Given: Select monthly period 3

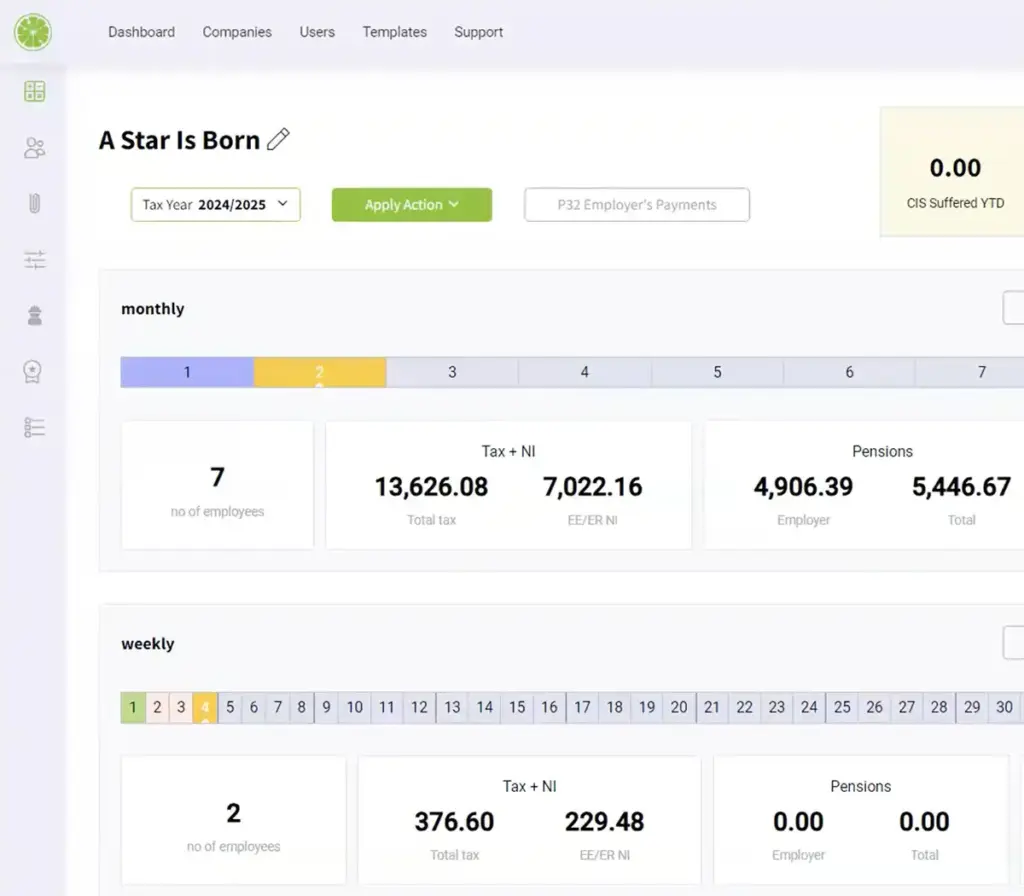Looking at the screenshot, I should [x=452, y=372].
